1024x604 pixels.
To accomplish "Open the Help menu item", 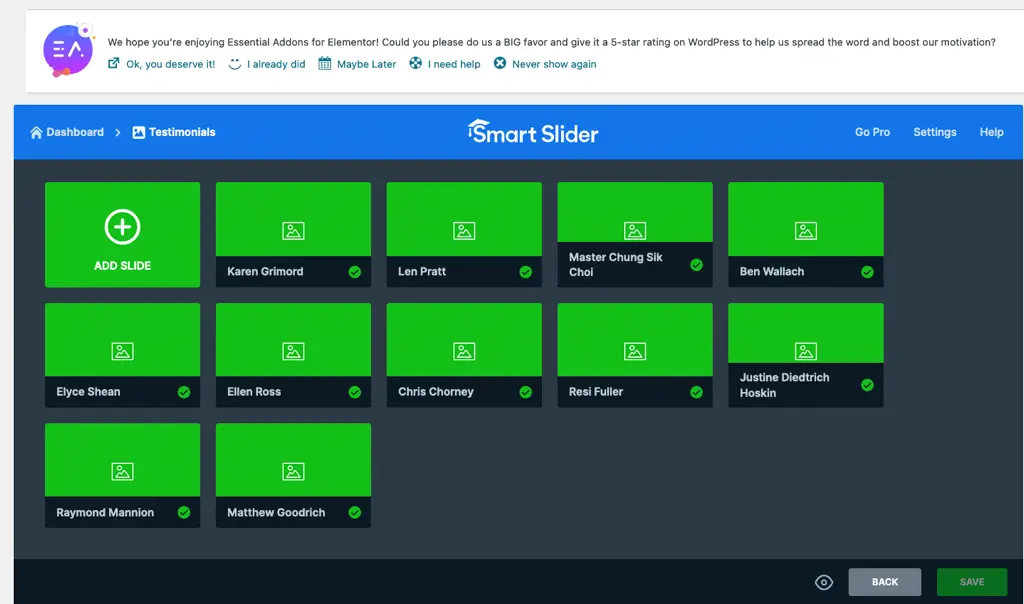I will 991,132.
